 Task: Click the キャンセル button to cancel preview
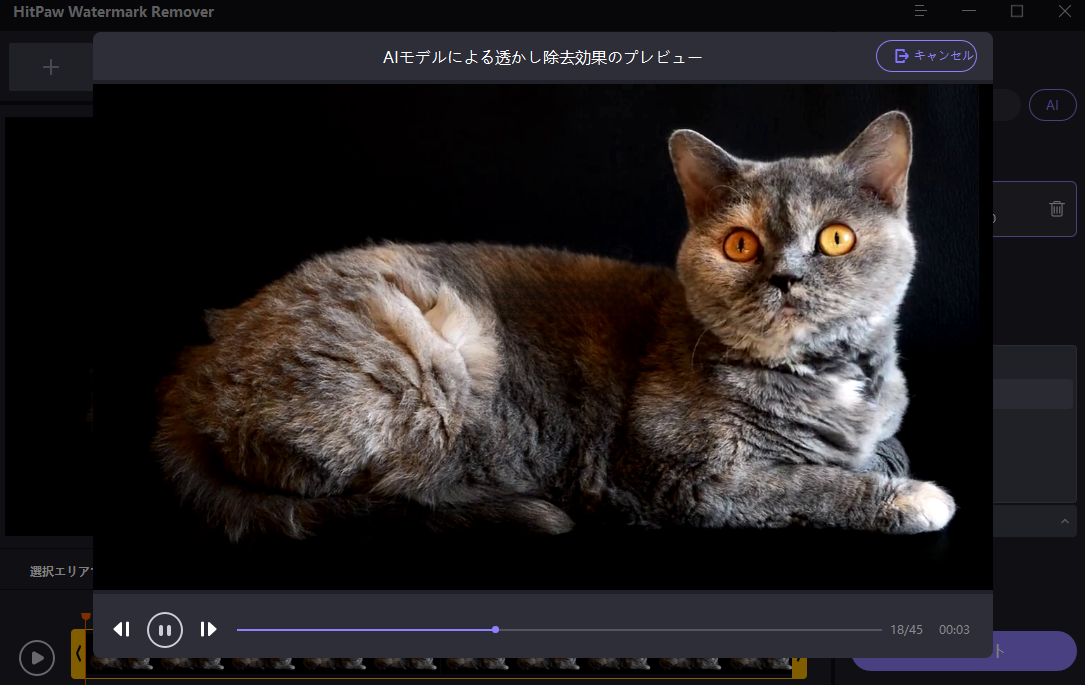[926, 56]
